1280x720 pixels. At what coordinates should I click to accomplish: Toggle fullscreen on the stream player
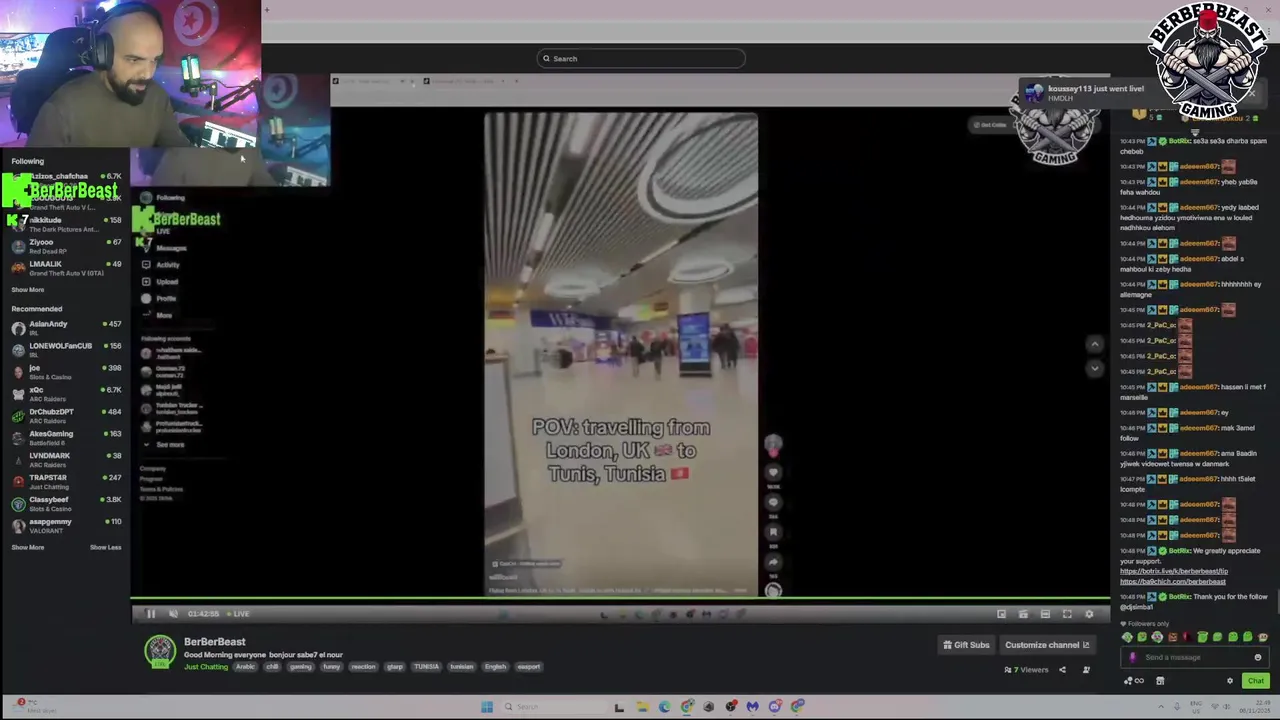click(1067, 614)
